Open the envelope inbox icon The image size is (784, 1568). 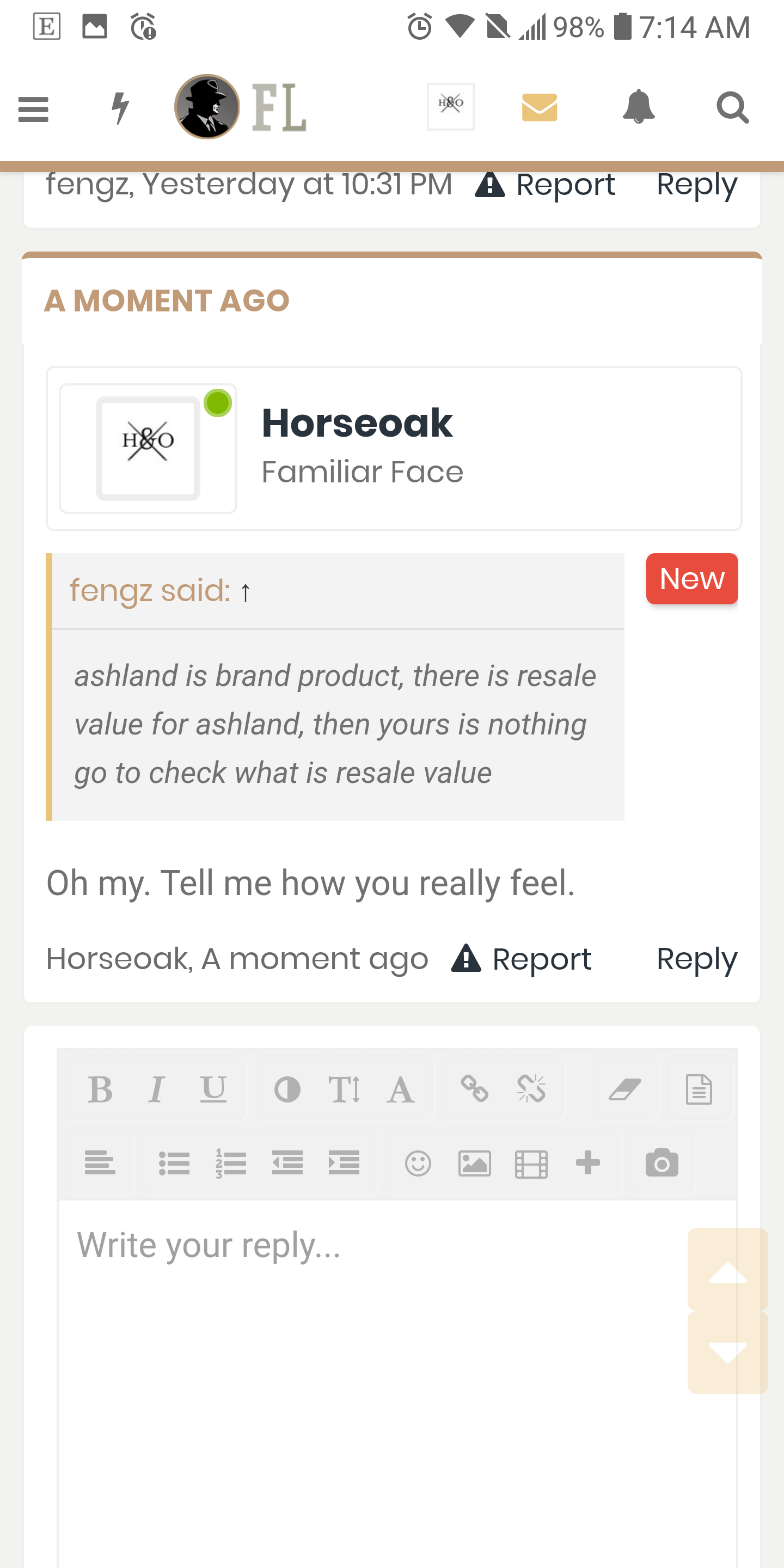click(540, 108)
